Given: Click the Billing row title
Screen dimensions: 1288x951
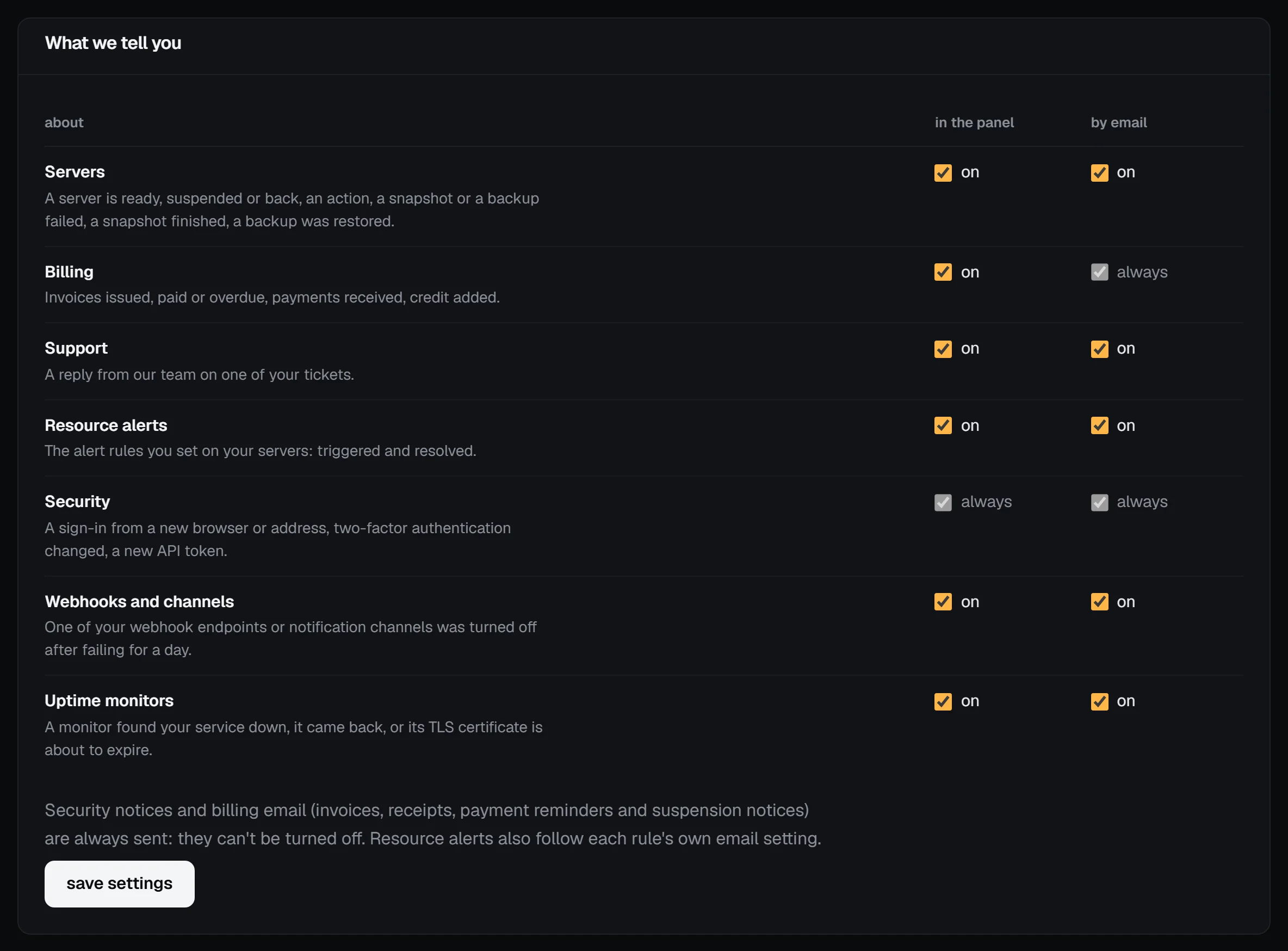Looking at the screenshot, I should tap(69, 271).
